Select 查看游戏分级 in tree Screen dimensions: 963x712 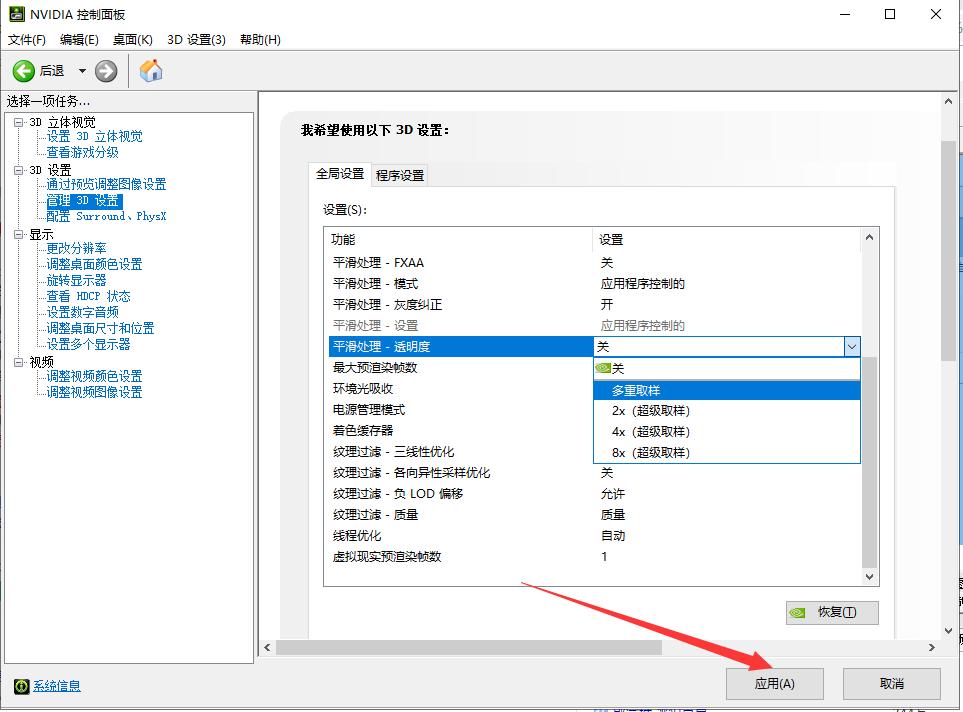pyautogui.click(x=83, y=152)
